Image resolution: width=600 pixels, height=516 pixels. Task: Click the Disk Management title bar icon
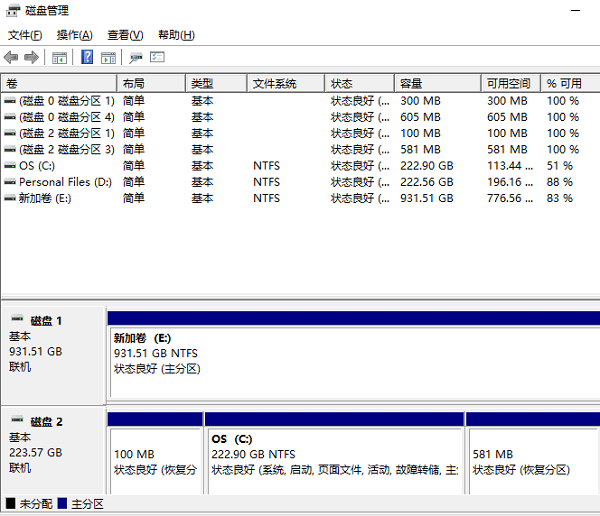(10, 10)
